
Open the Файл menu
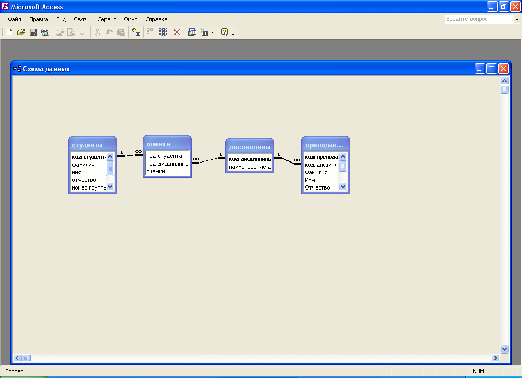[14, 19]
